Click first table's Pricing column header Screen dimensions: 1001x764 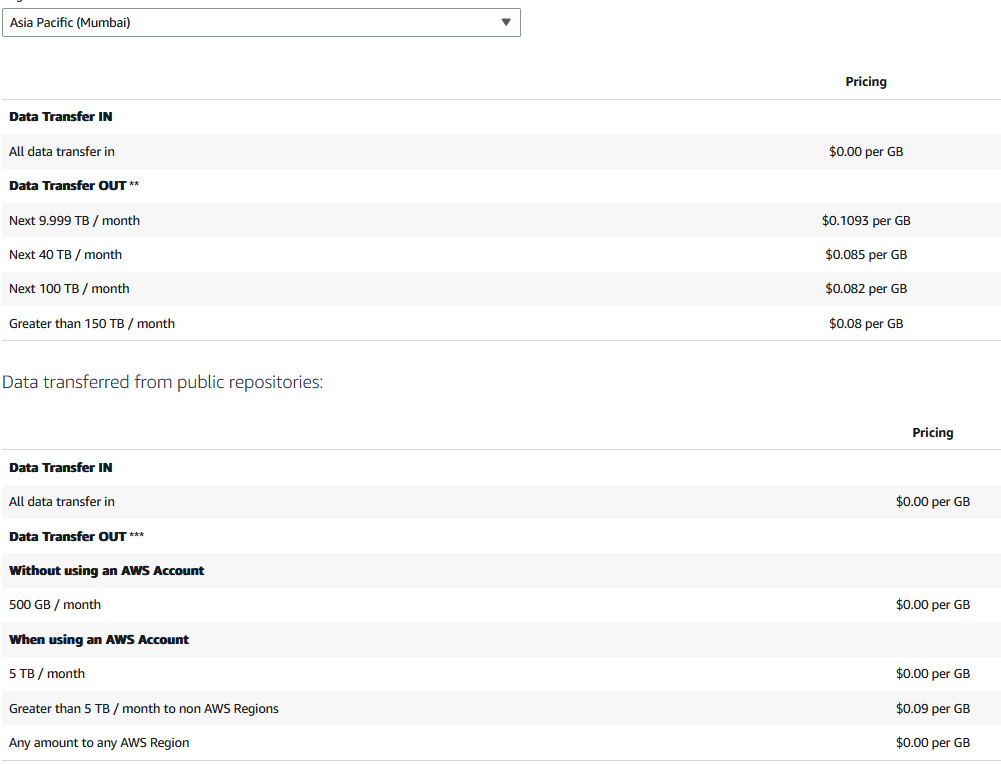866,82
